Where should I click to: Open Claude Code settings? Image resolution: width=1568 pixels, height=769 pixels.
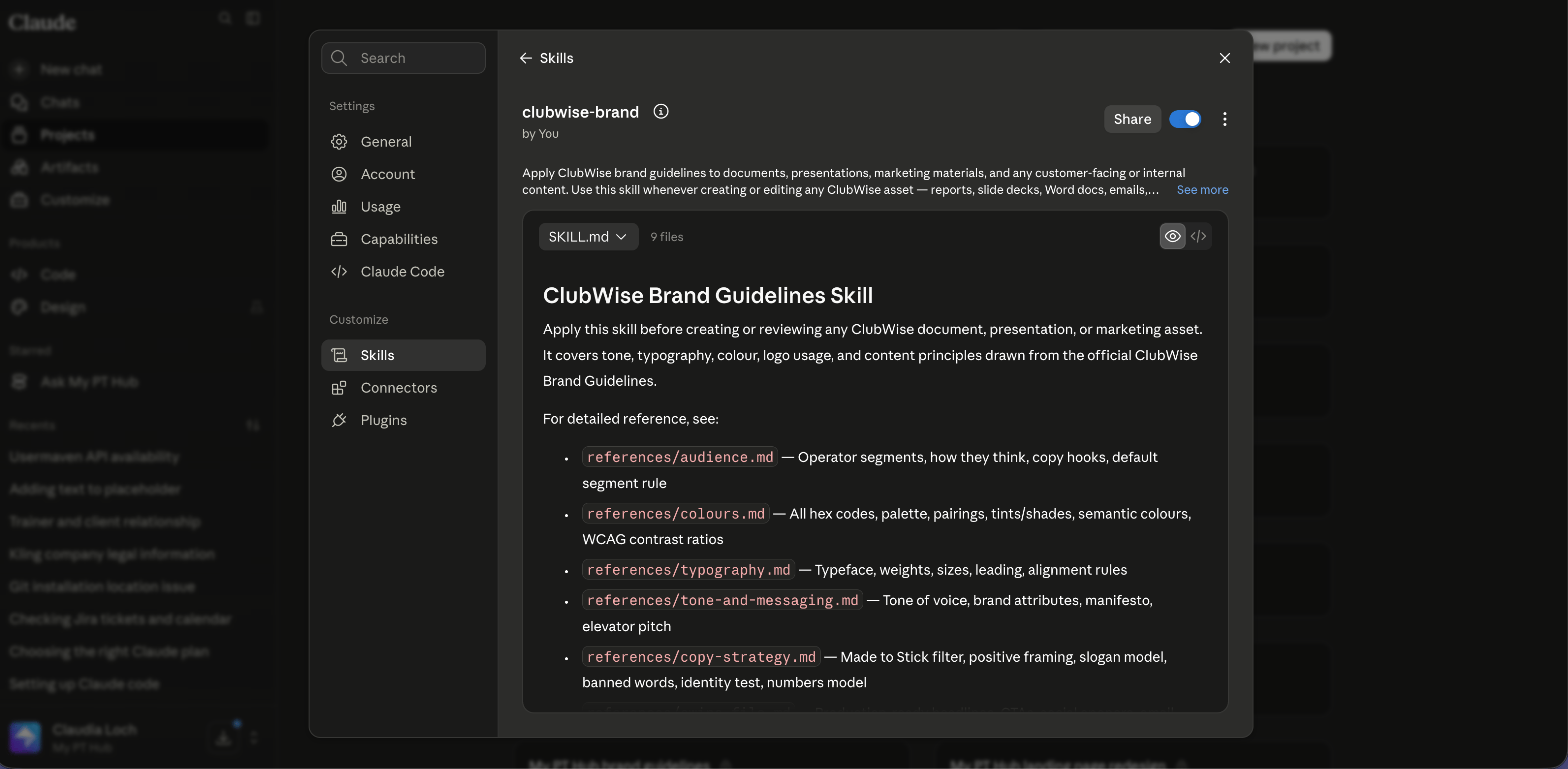pyautogui.click(x=403, y=272)
